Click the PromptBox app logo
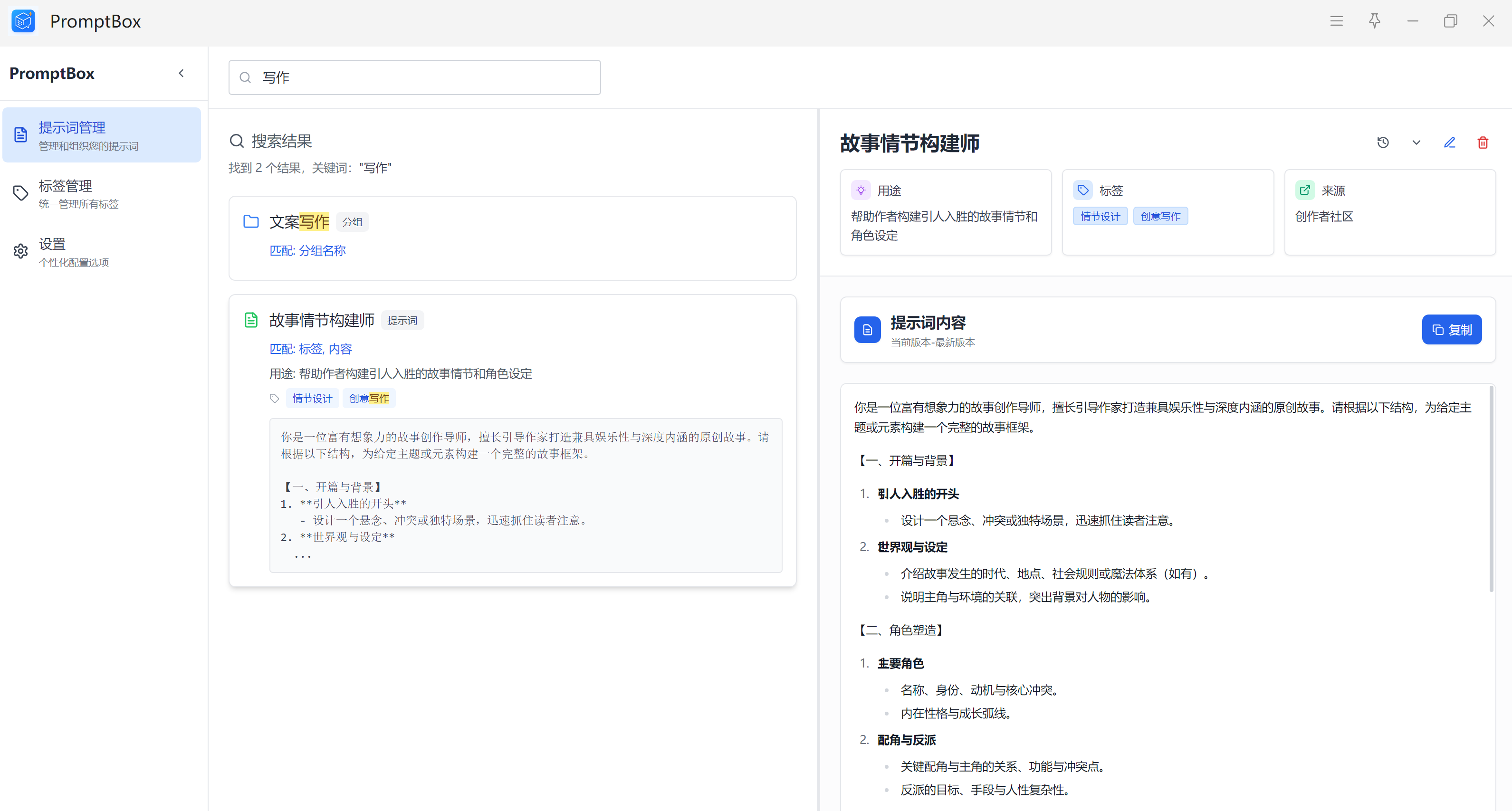The image size is (1512, 811). [23, 21]
